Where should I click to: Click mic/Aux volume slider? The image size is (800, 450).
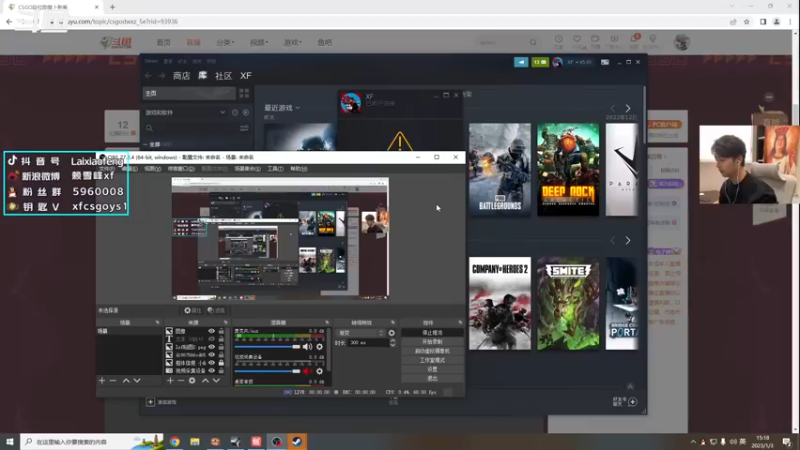(x=268, y=347)
